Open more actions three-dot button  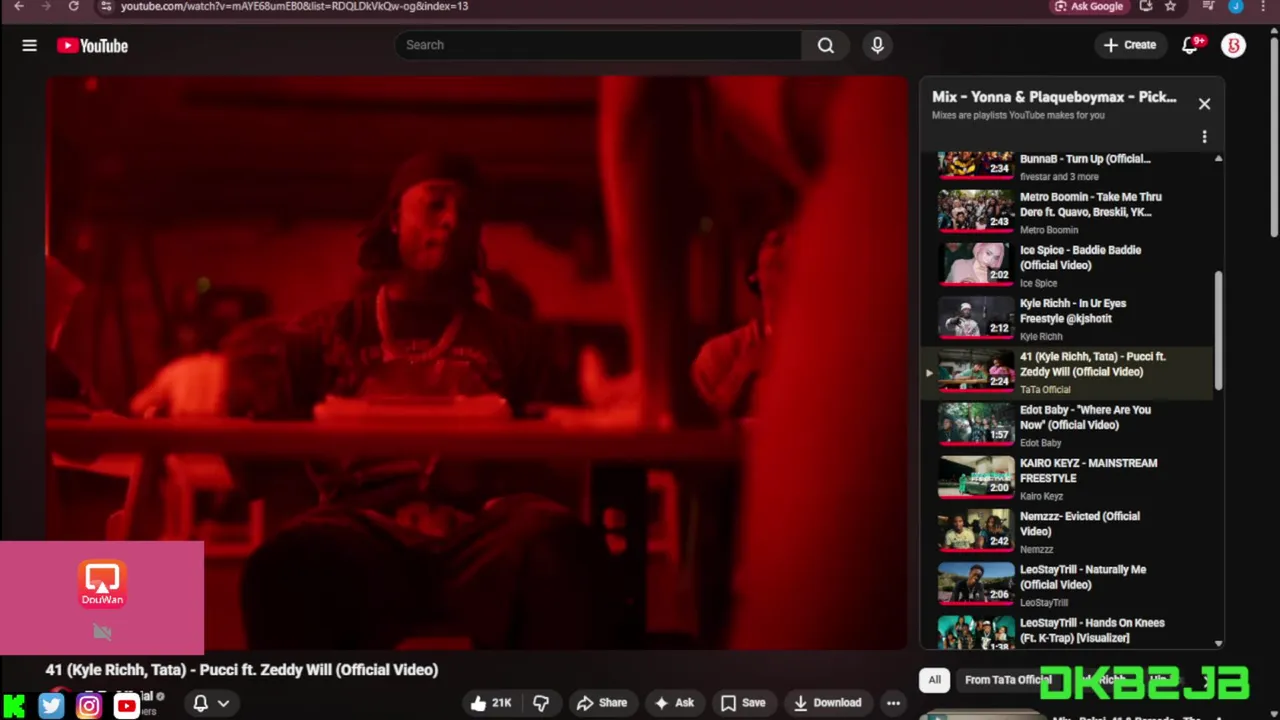(893, 703)
